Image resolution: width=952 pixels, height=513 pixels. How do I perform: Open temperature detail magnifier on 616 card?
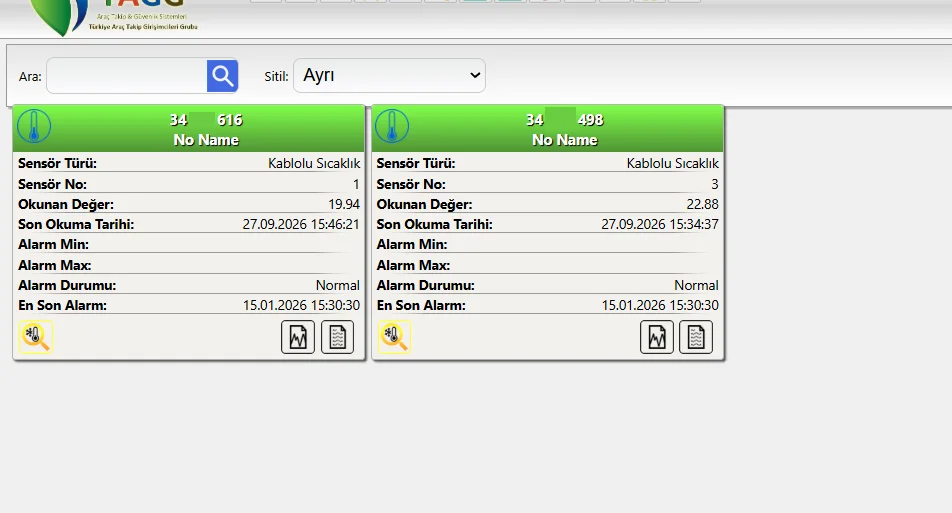[x=36, y=337]
